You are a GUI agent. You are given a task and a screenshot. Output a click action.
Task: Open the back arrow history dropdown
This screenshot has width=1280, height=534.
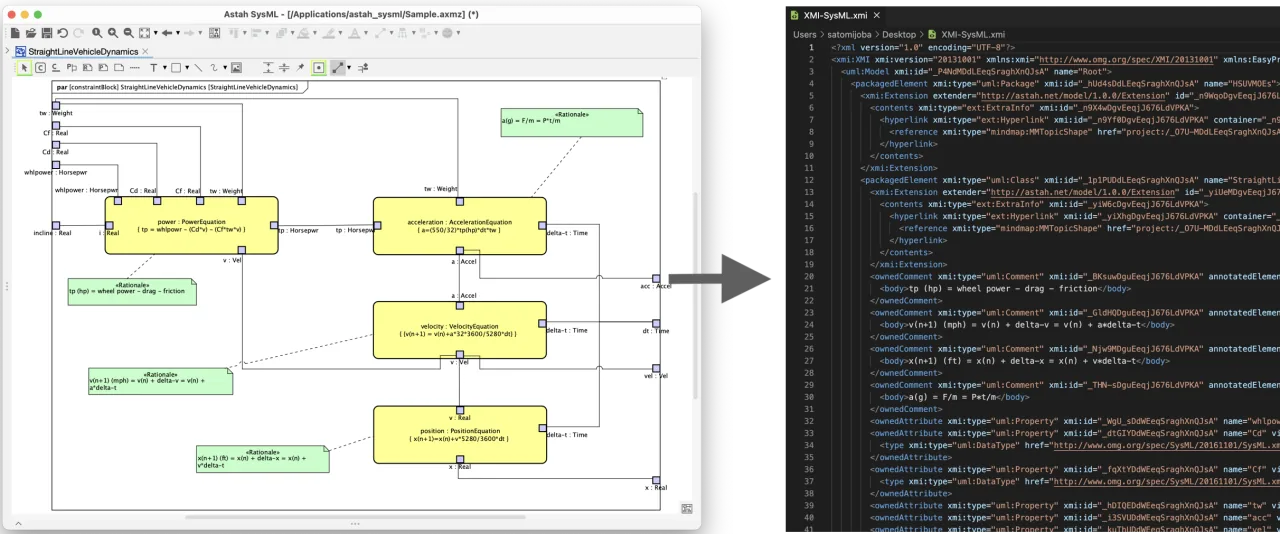pyautogui.click(x=178, y=33)
